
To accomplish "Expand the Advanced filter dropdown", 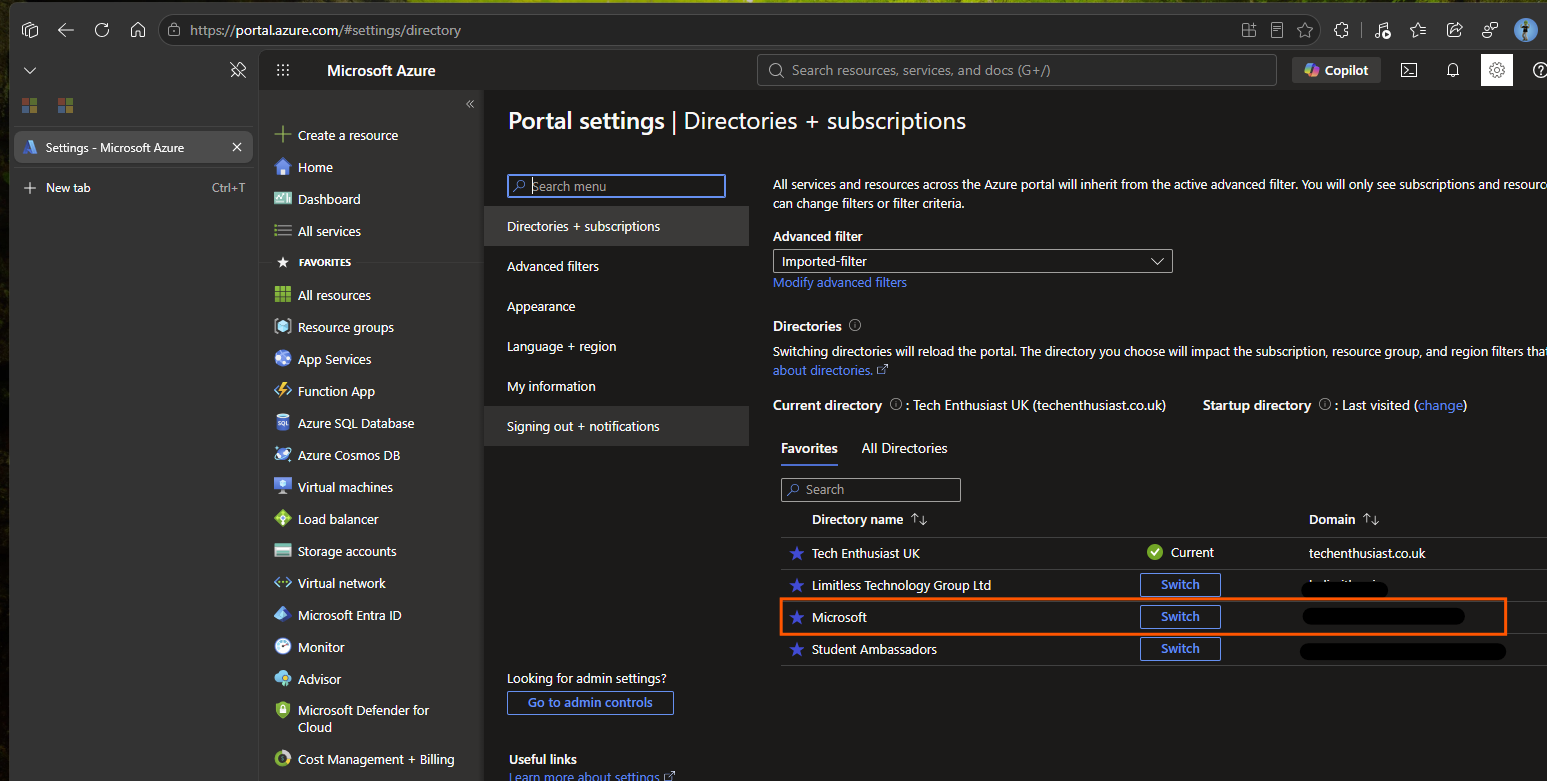I will pyautogui.click(x=972, y=261).
